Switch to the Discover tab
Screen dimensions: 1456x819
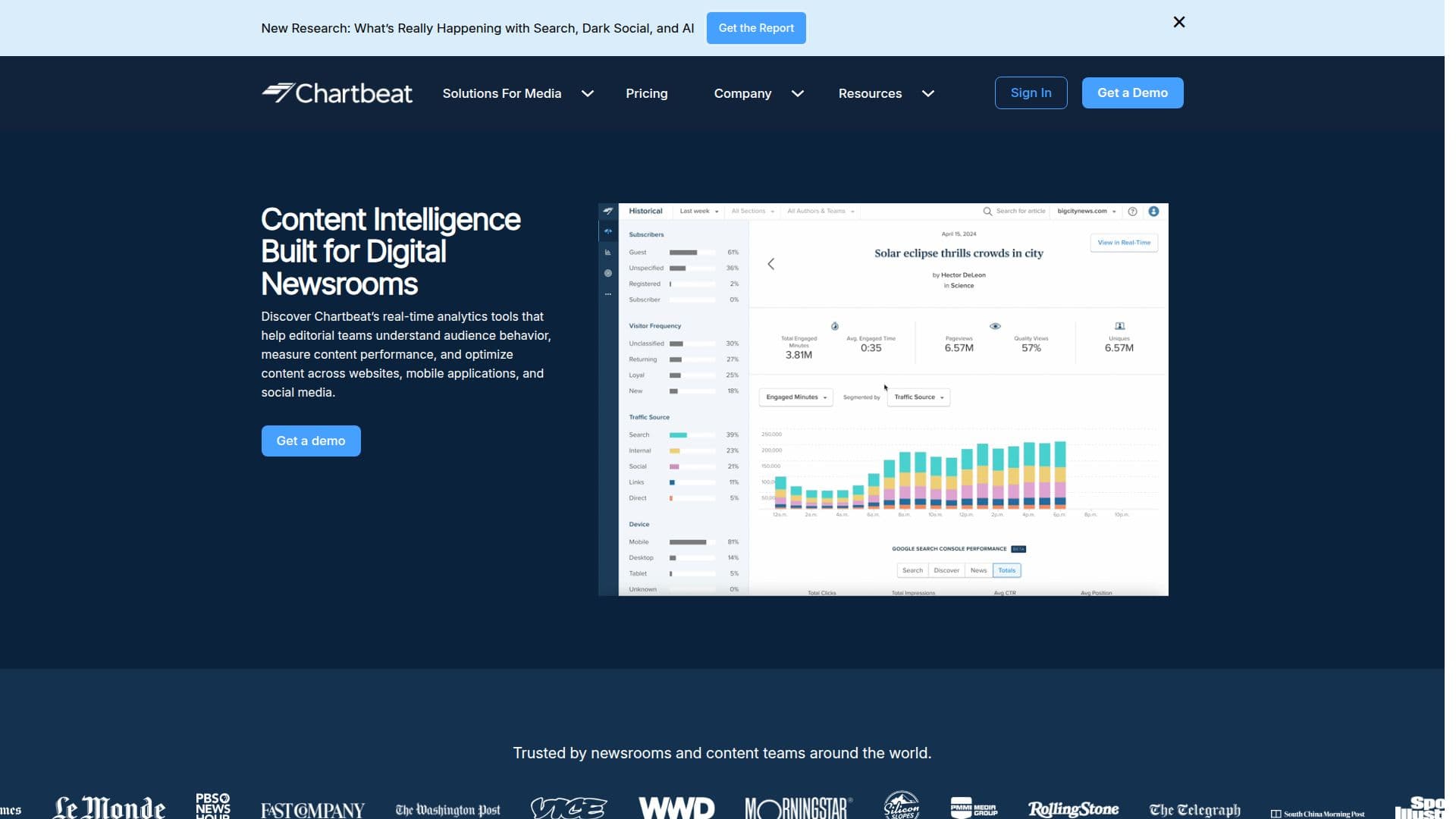[946, 570]
